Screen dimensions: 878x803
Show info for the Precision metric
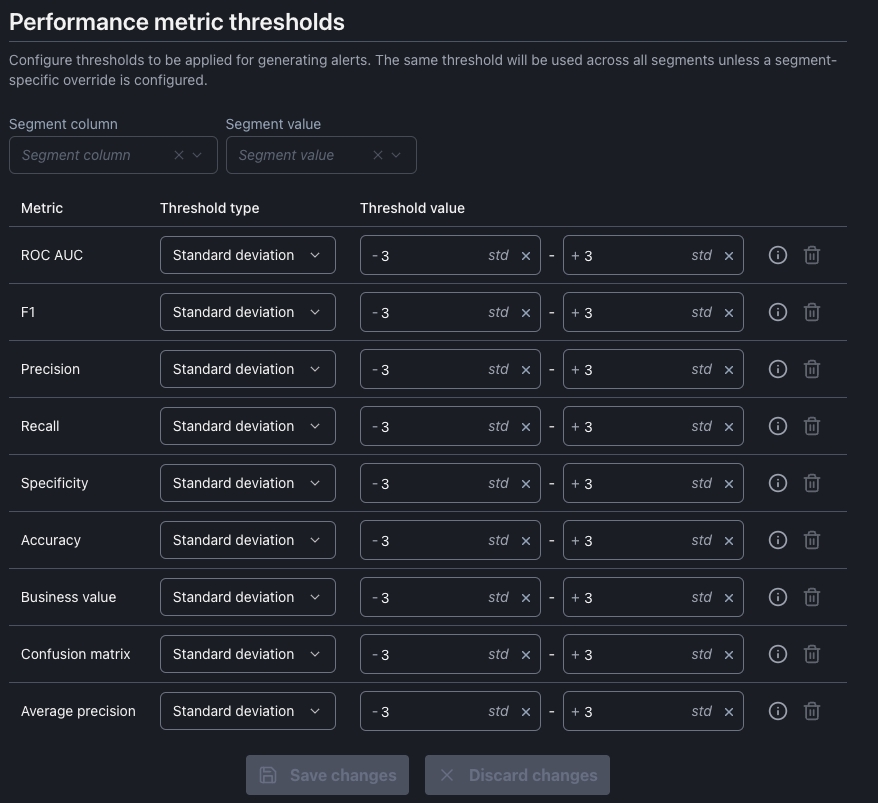coord(777,369)
